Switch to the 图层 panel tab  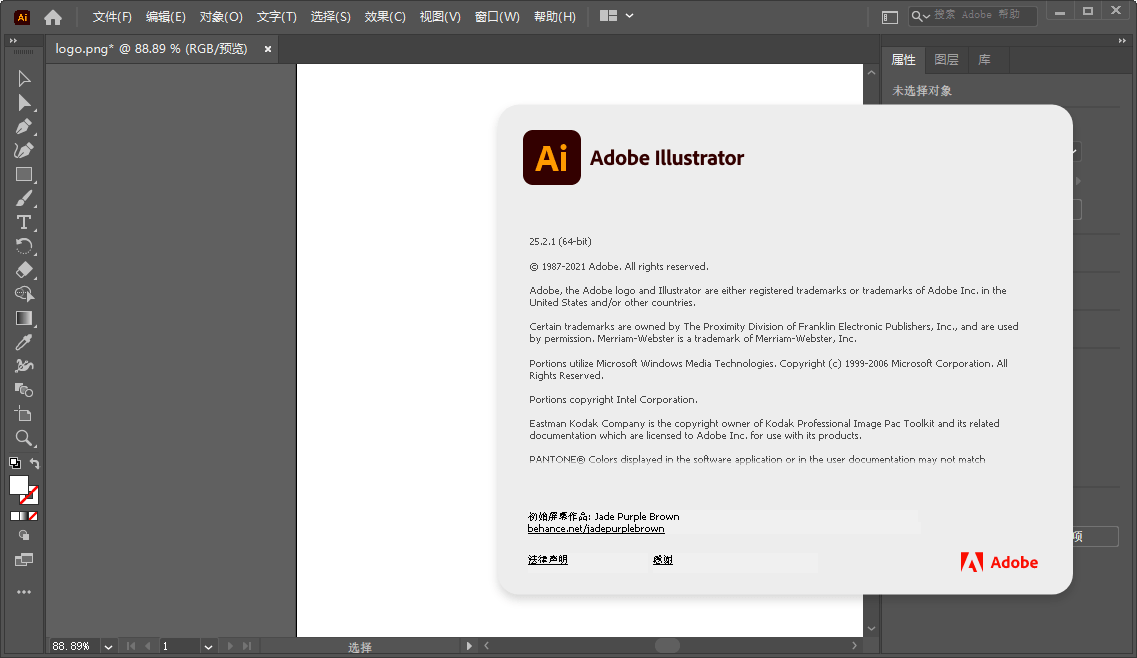946,60
